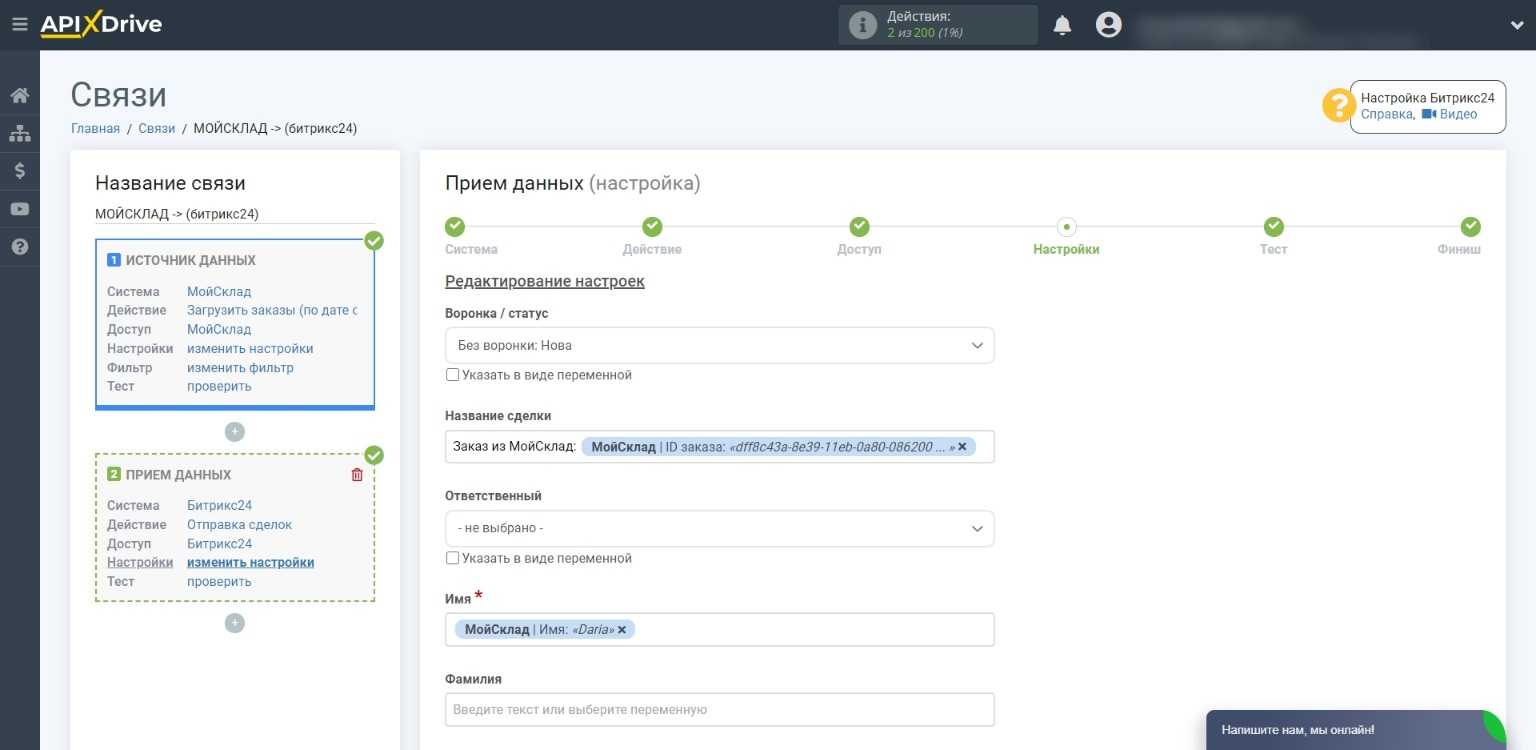
Task: Remove the Имя Daria variable tag
Action: pos(621,630)
